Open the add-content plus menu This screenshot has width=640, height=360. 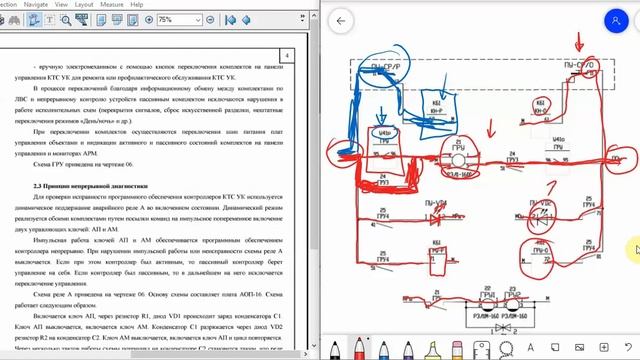click(x=604, y=347)
